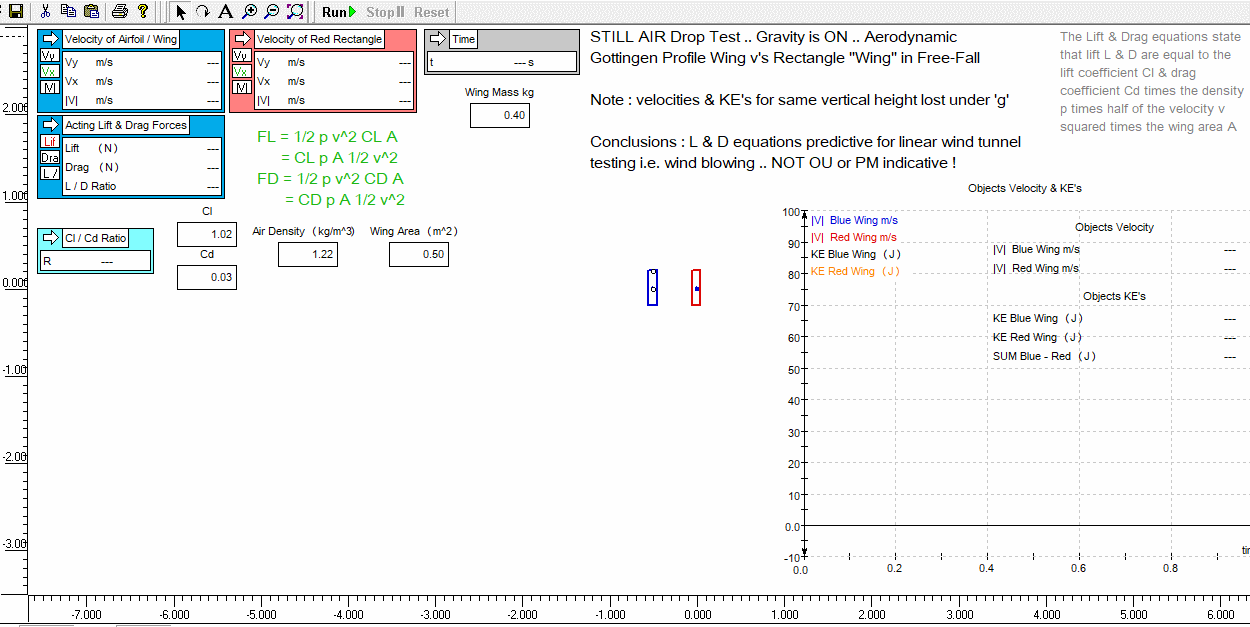
Task: Click 'Objects KE's' heading
Action: pos(1114,296)
